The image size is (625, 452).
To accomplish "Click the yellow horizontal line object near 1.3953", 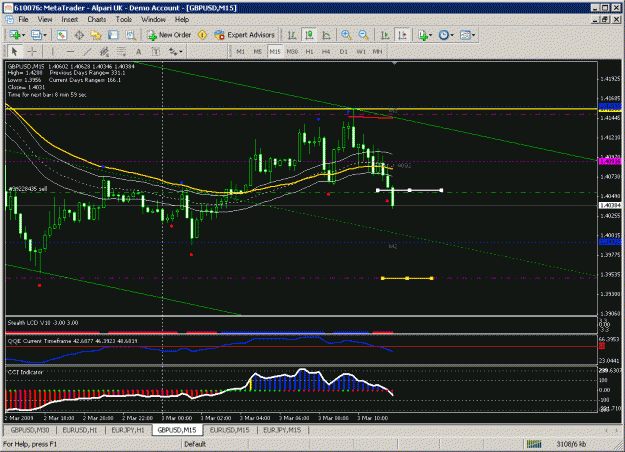I will pos(407,278).
